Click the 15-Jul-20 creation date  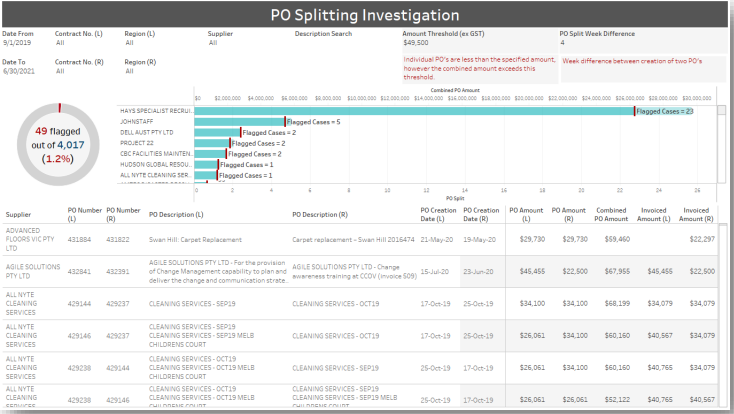coord(434,271)
